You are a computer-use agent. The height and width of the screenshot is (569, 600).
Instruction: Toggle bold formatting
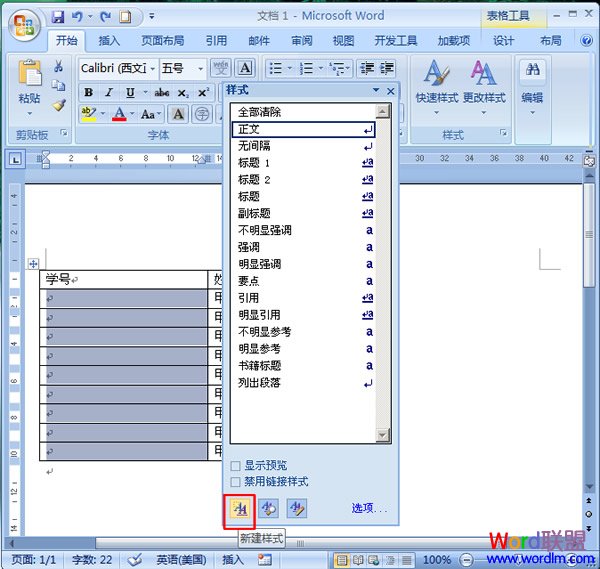[x=88, y=92]
